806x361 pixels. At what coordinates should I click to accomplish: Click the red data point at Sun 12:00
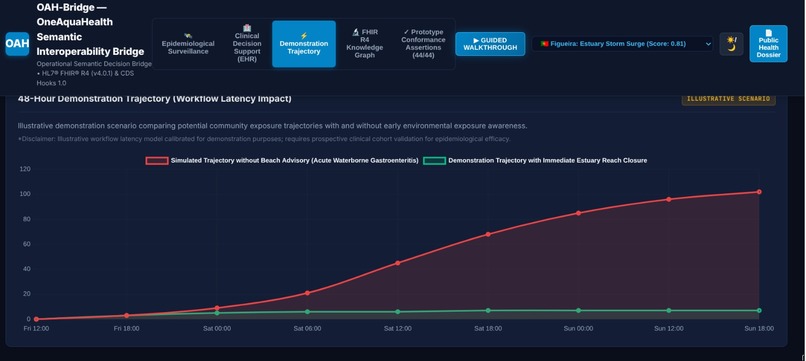click(669, 199)
